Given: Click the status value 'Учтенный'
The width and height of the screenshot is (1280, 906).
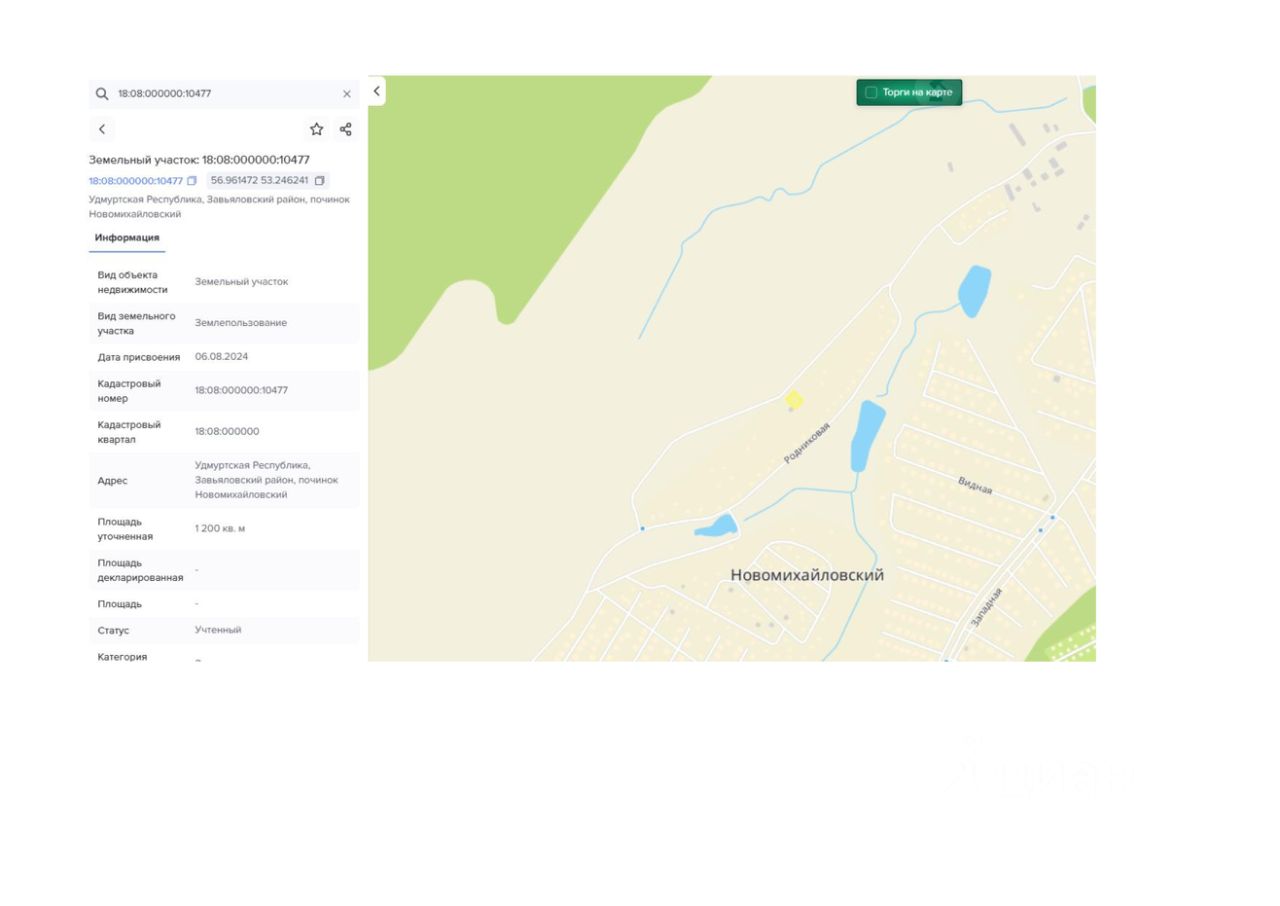Looking at the screenshot, I should click(x=218, y=630).
